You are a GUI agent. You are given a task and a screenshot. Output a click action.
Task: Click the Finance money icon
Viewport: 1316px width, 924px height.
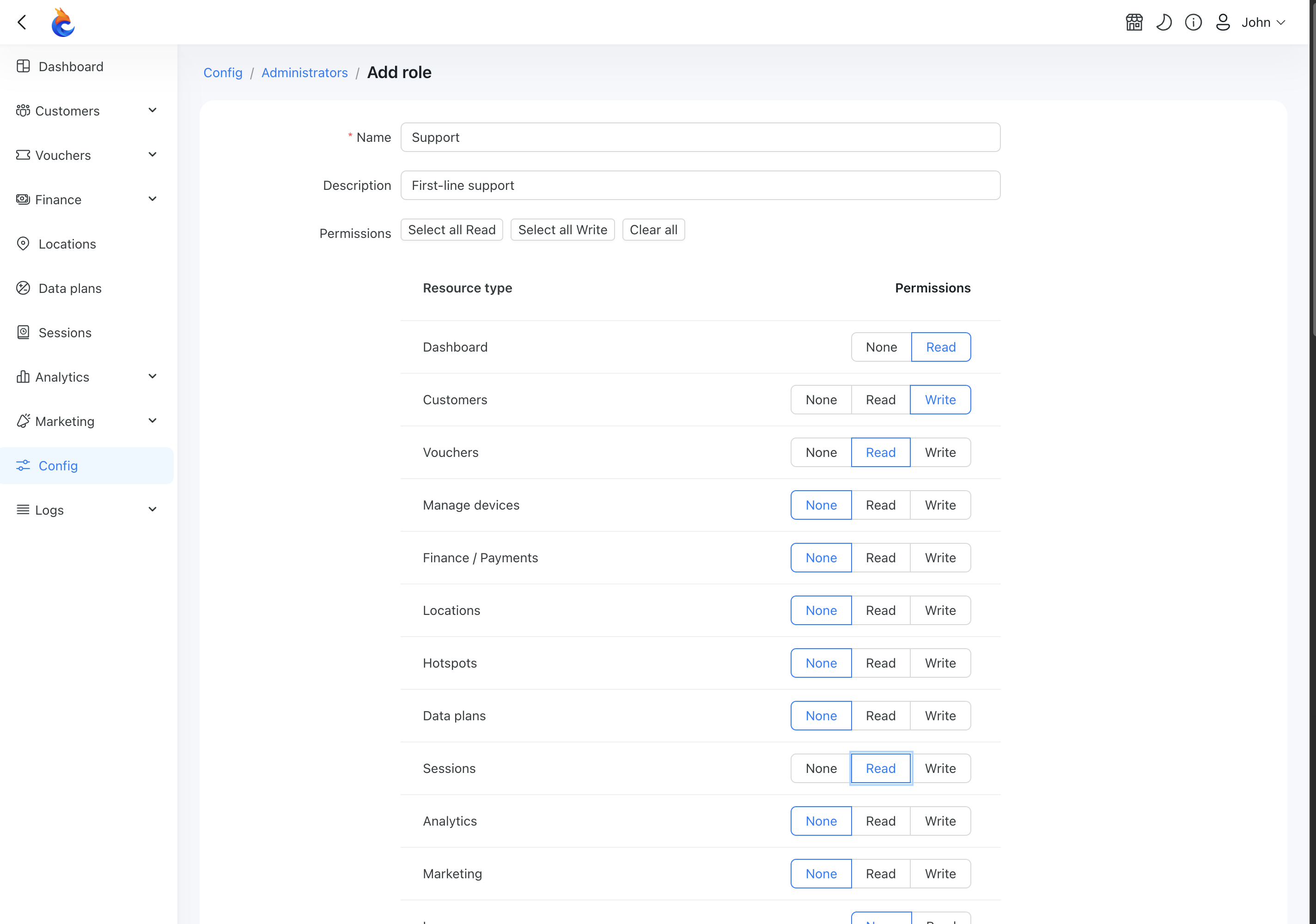coord(23,199)
